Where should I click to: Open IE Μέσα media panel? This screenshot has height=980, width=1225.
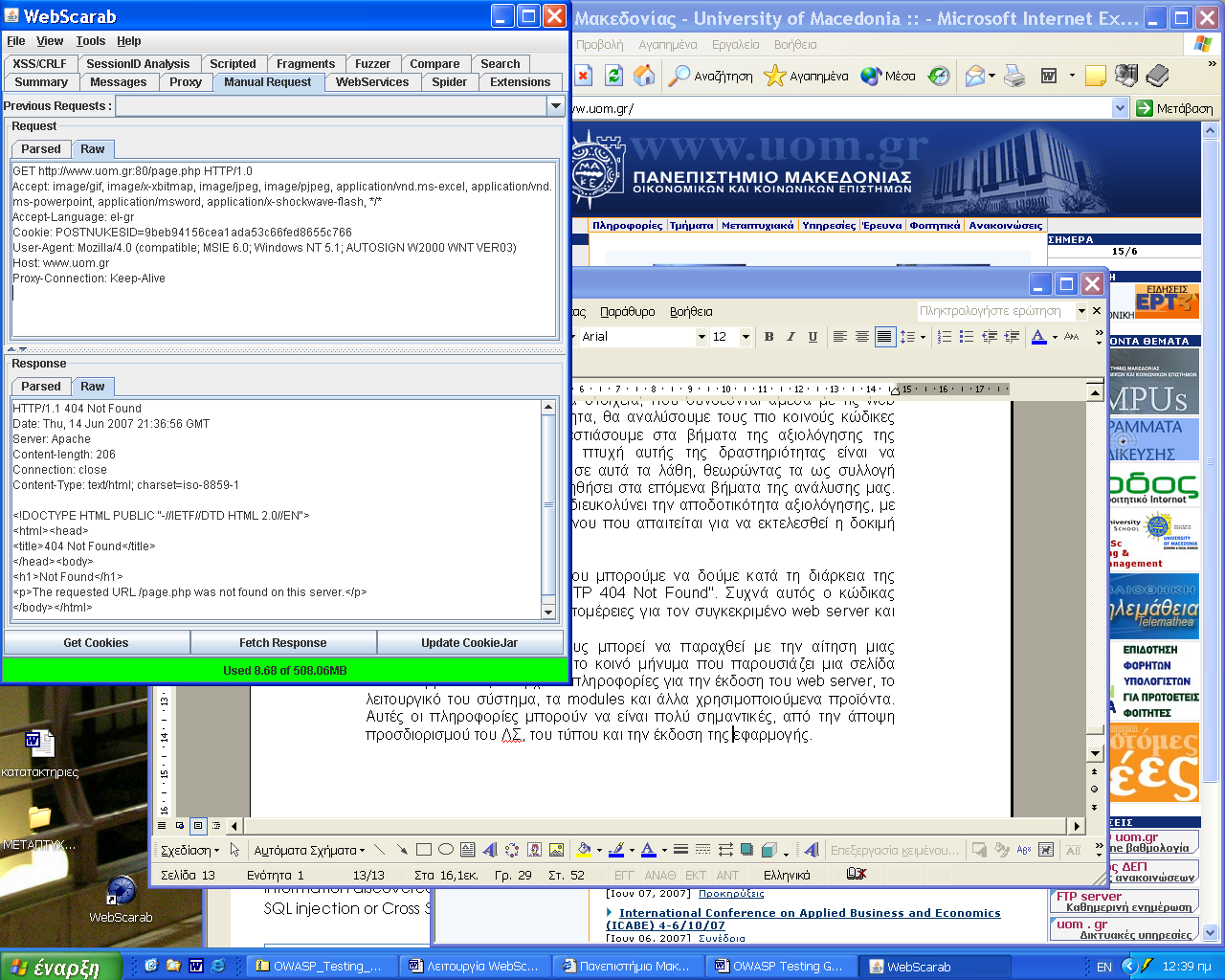(x=888, y=76)
